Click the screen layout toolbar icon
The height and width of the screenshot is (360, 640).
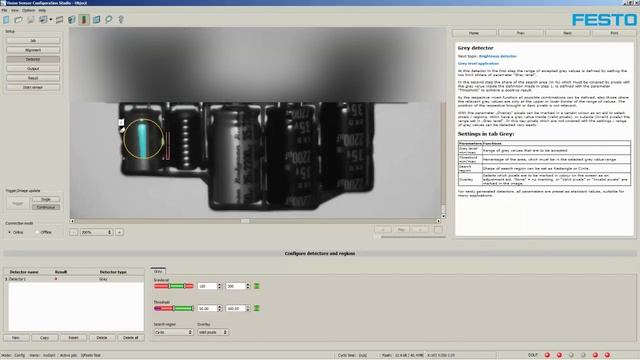coord(43,20)
